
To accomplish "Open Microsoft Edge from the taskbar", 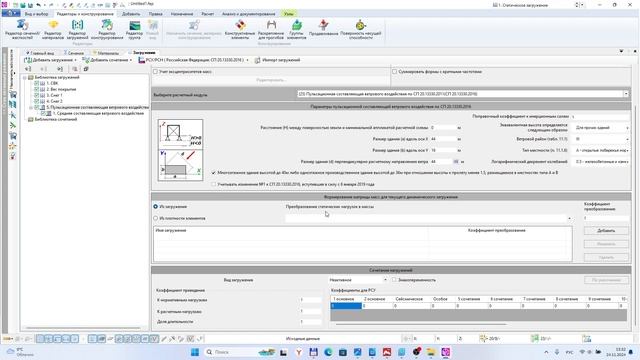I will click(x=328, y=352).
